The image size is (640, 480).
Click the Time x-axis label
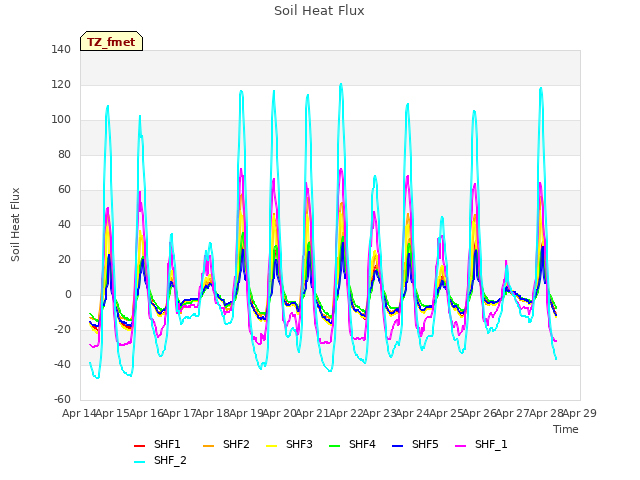(x=566, y=429)
